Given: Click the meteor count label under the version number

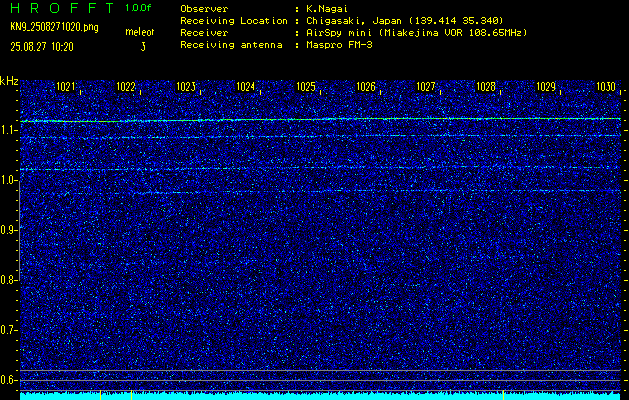Looking at the screenshot, I should point(140,32).
